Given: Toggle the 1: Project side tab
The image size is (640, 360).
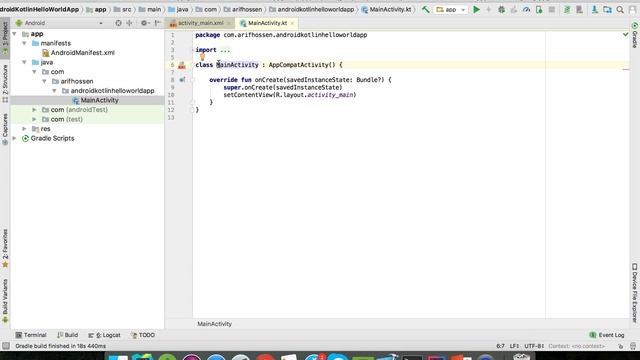Looking at the screenshot, I should 5,39.
